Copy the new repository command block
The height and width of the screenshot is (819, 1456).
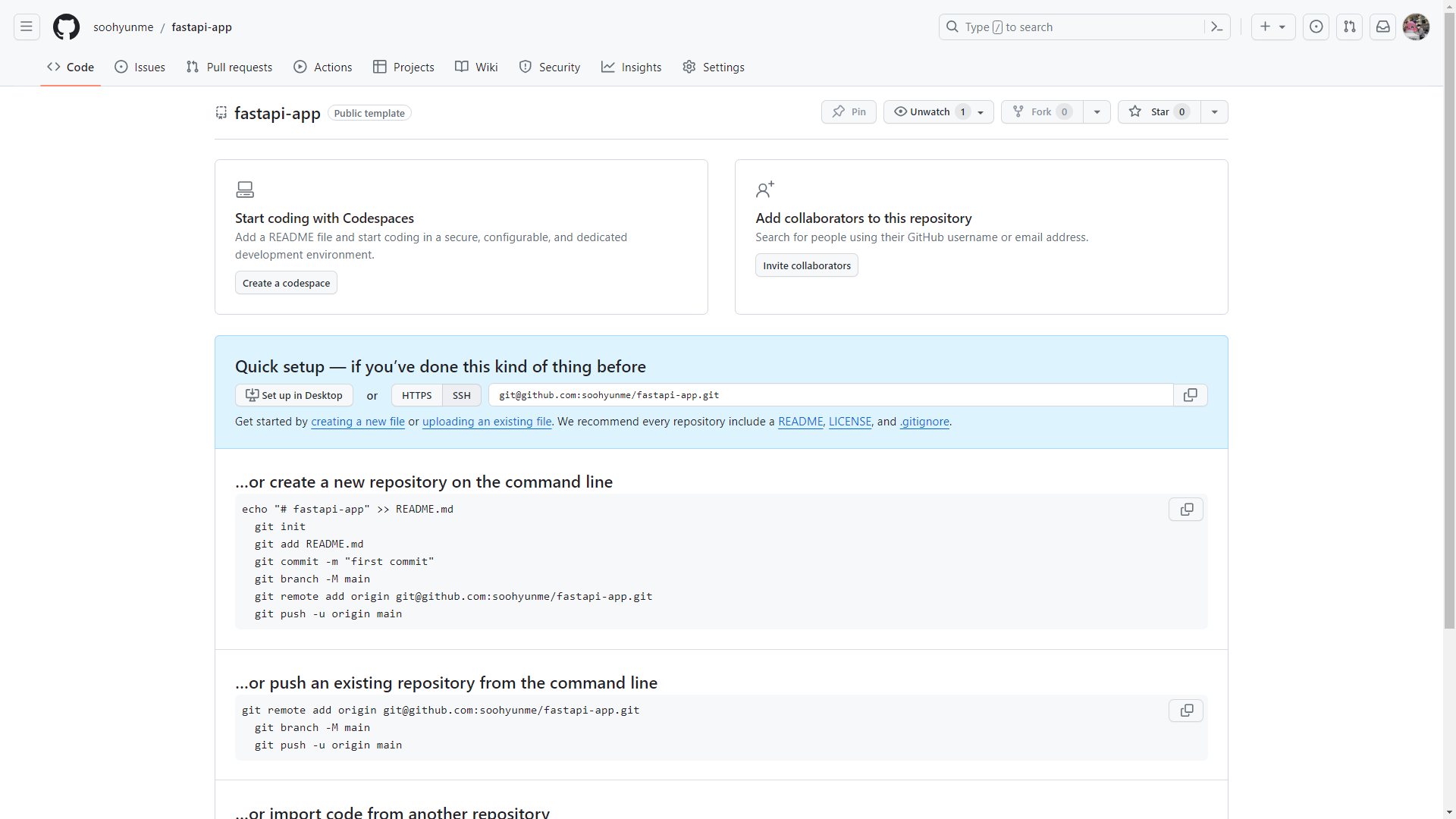1186,510
